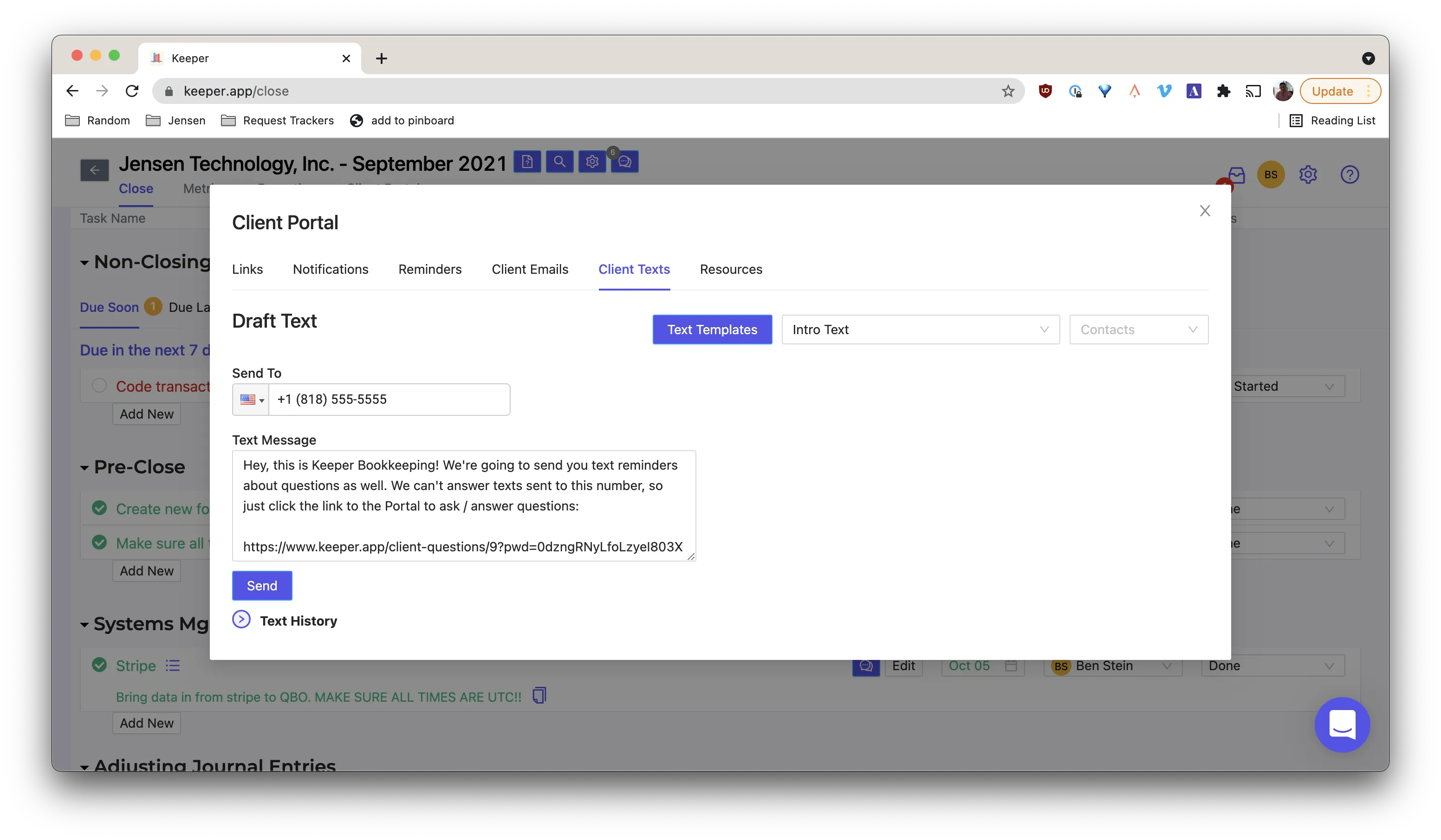Click the add to pinboard bookmark
This screenshot has height=840, width=1441.
(x=402, y=121)
